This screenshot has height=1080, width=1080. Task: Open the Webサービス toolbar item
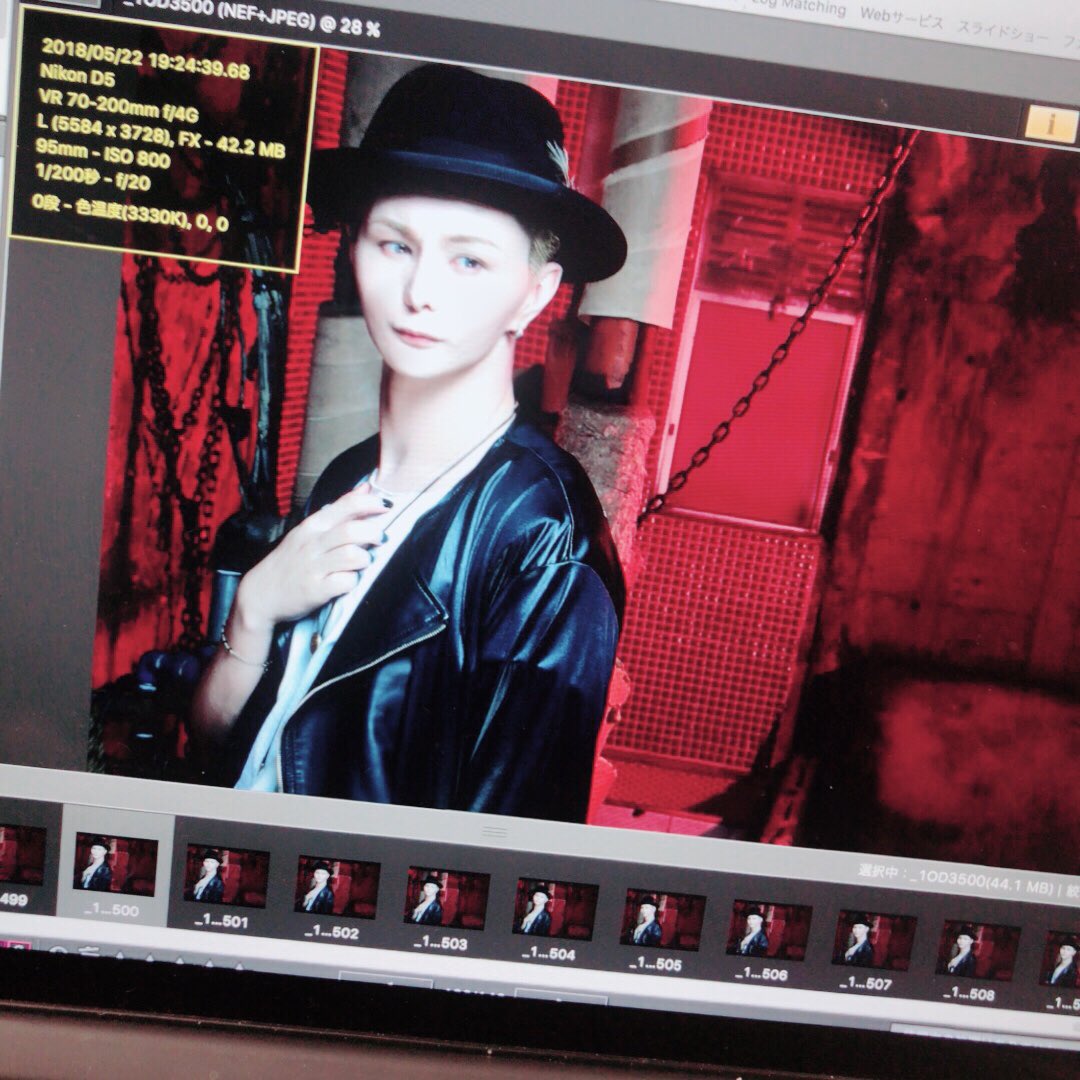pos(901,18)
